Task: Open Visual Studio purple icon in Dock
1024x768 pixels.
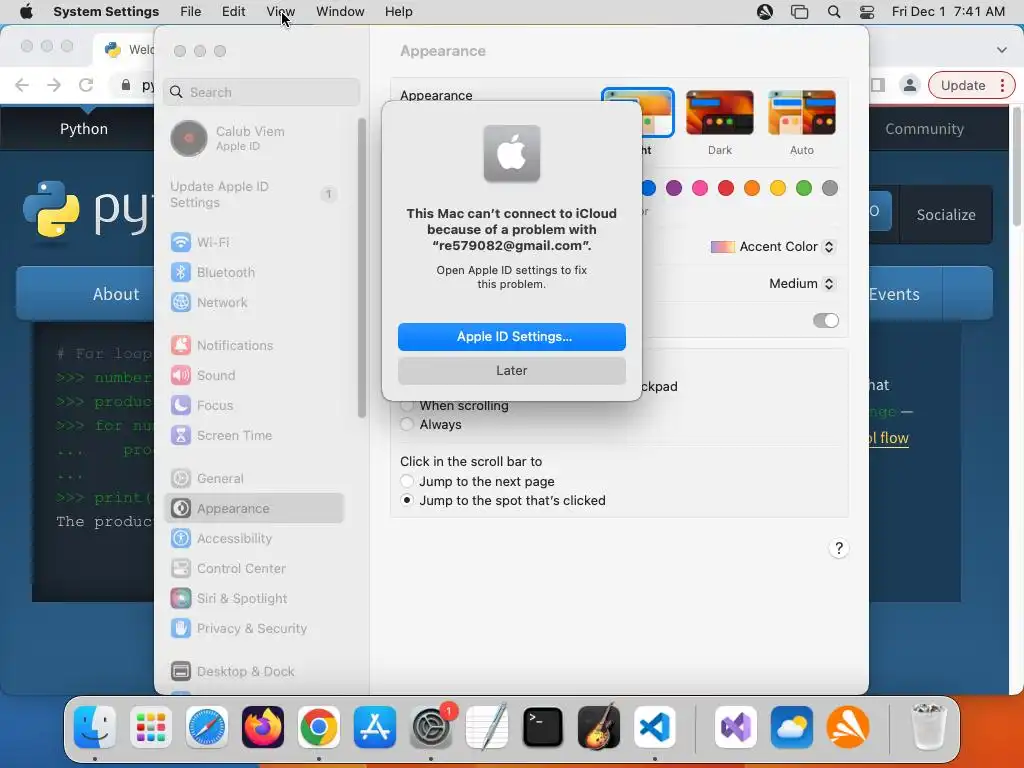Action: click(736, 727)
